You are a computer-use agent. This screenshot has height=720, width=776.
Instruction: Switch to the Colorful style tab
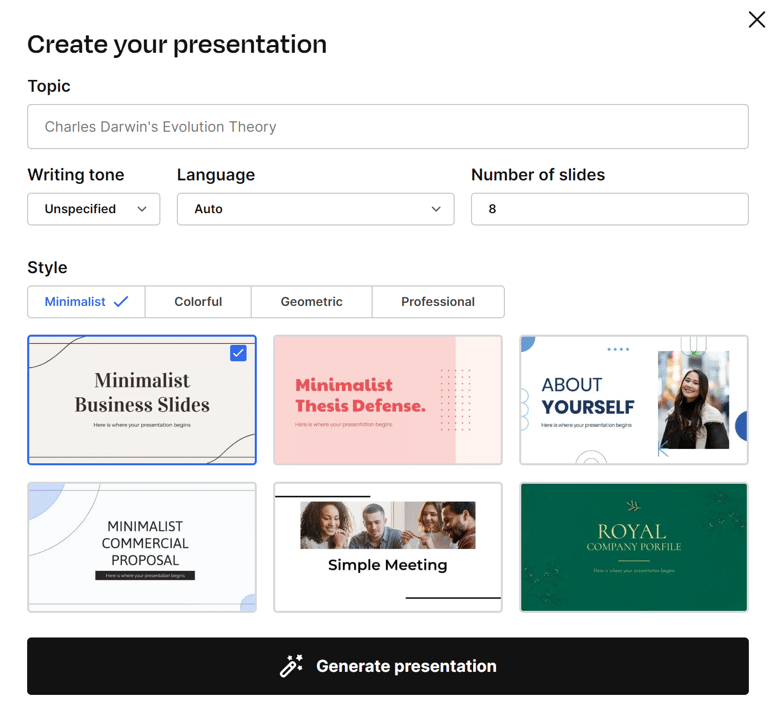(198, 301)
